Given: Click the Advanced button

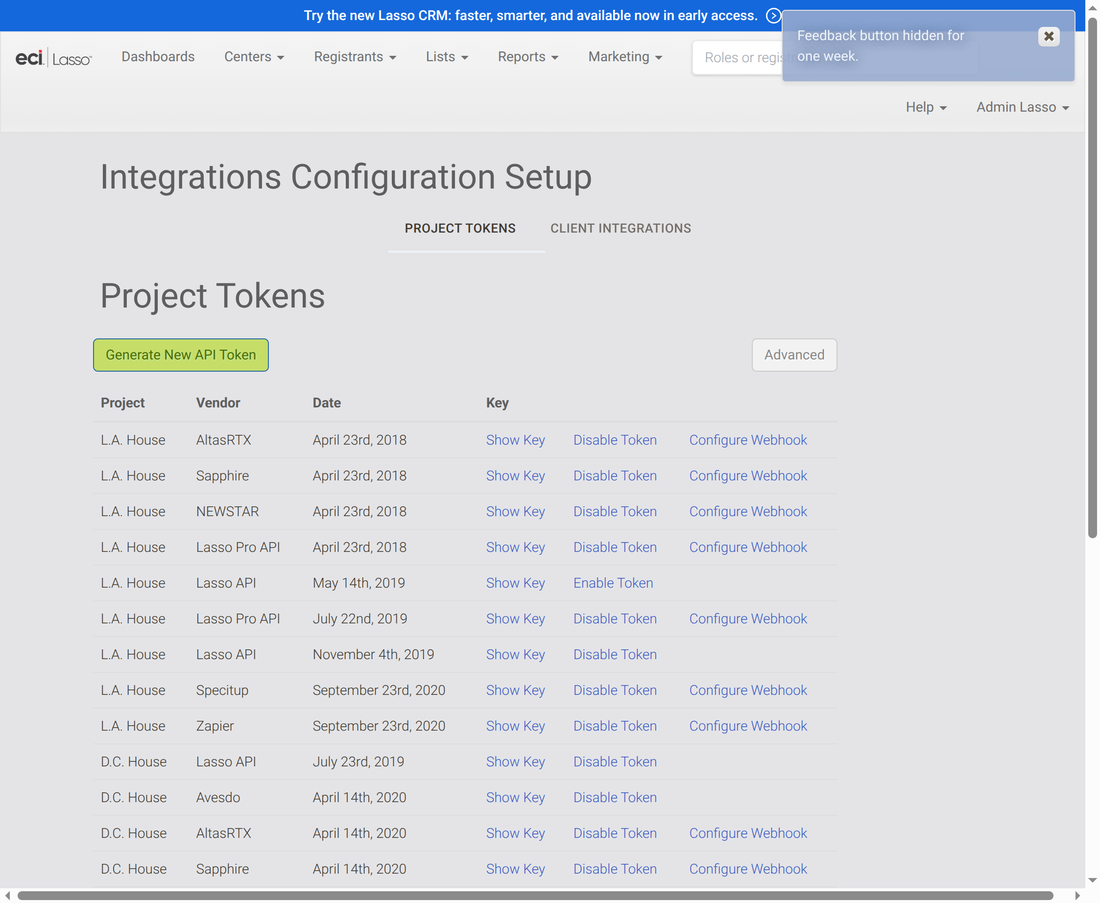Looking at the screenshot, I should pos(794,355).
